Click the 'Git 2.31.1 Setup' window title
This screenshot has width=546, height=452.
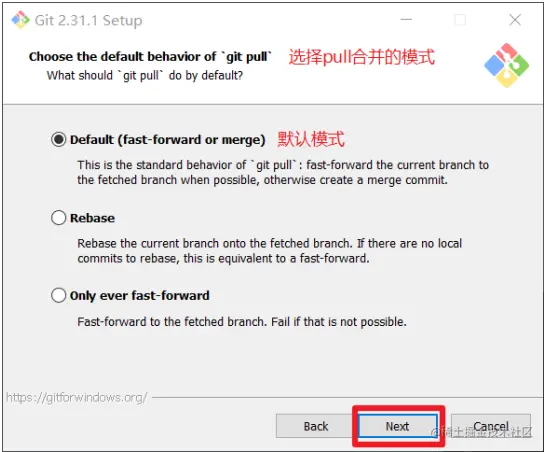click(88, 21)
